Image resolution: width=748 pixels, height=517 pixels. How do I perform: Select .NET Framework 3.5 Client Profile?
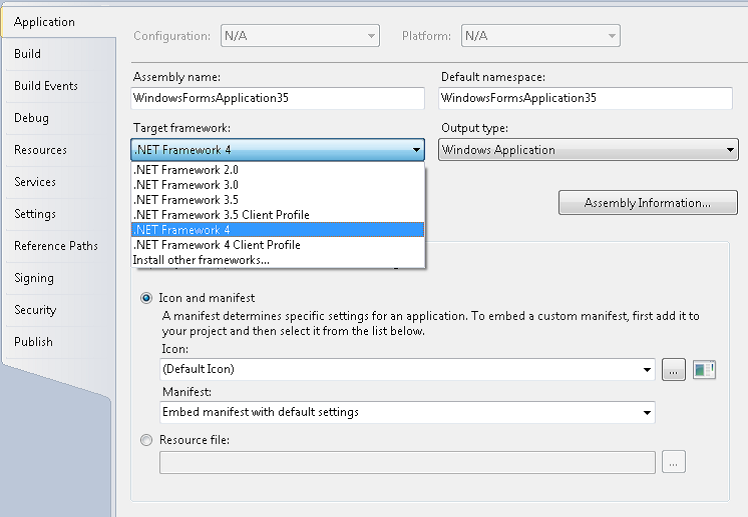click(278, 215)
